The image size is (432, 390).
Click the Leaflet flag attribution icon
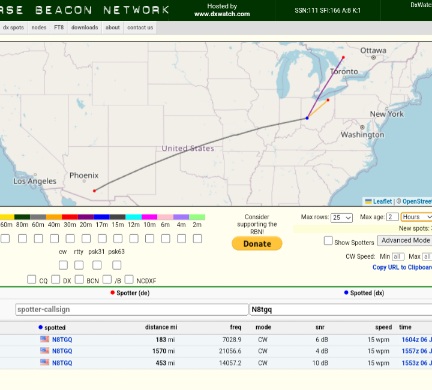point(368,202)
